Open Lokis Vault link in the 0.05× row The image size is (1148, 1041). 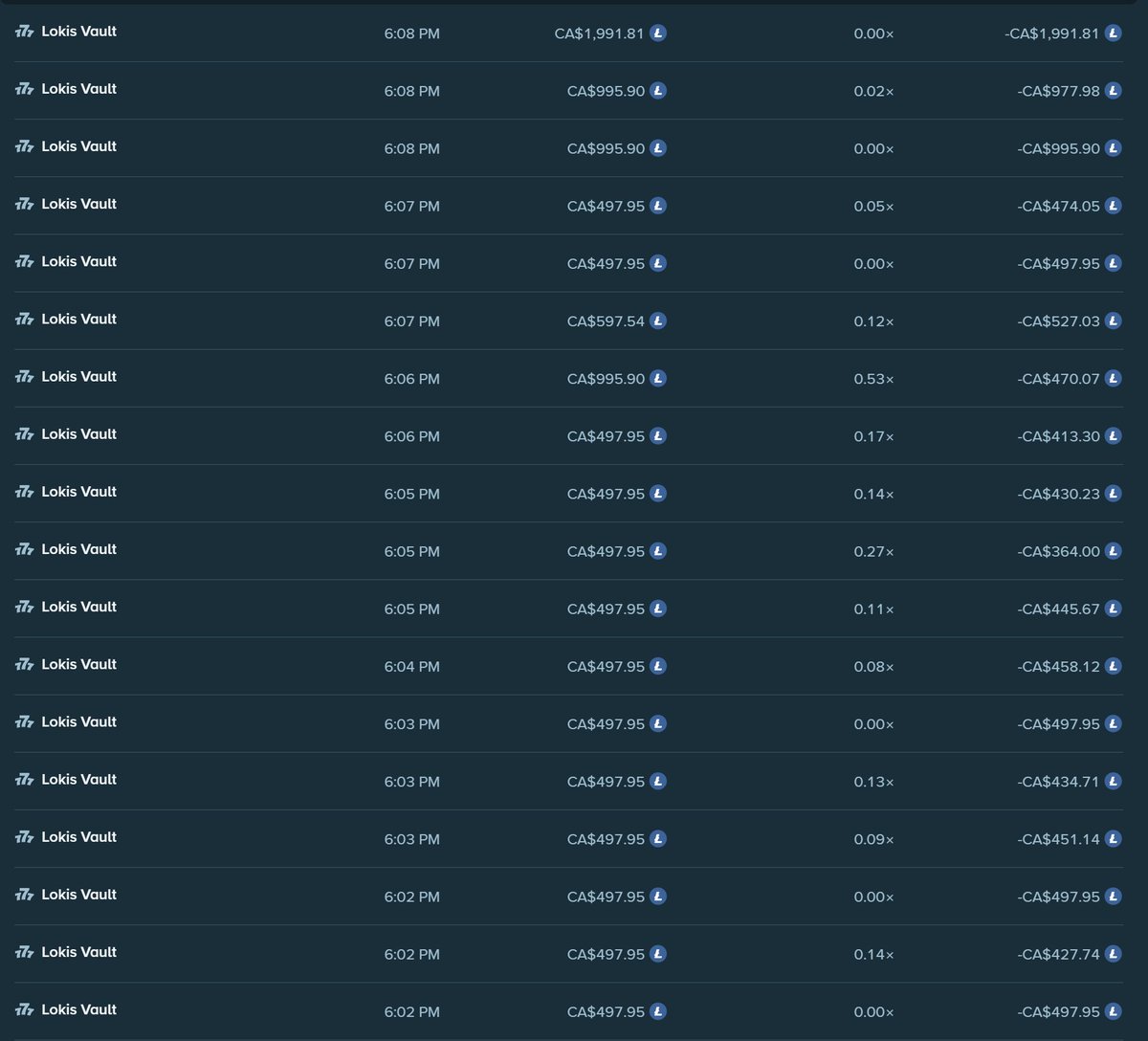(79, 204)
